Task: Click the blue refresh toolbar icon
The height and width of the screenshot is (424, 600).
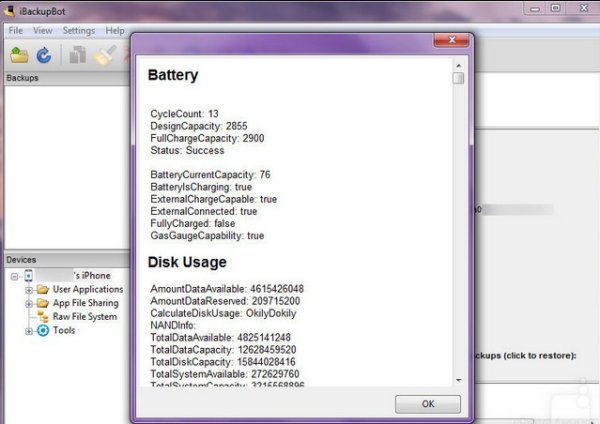Action: click(x=44, y=56)
